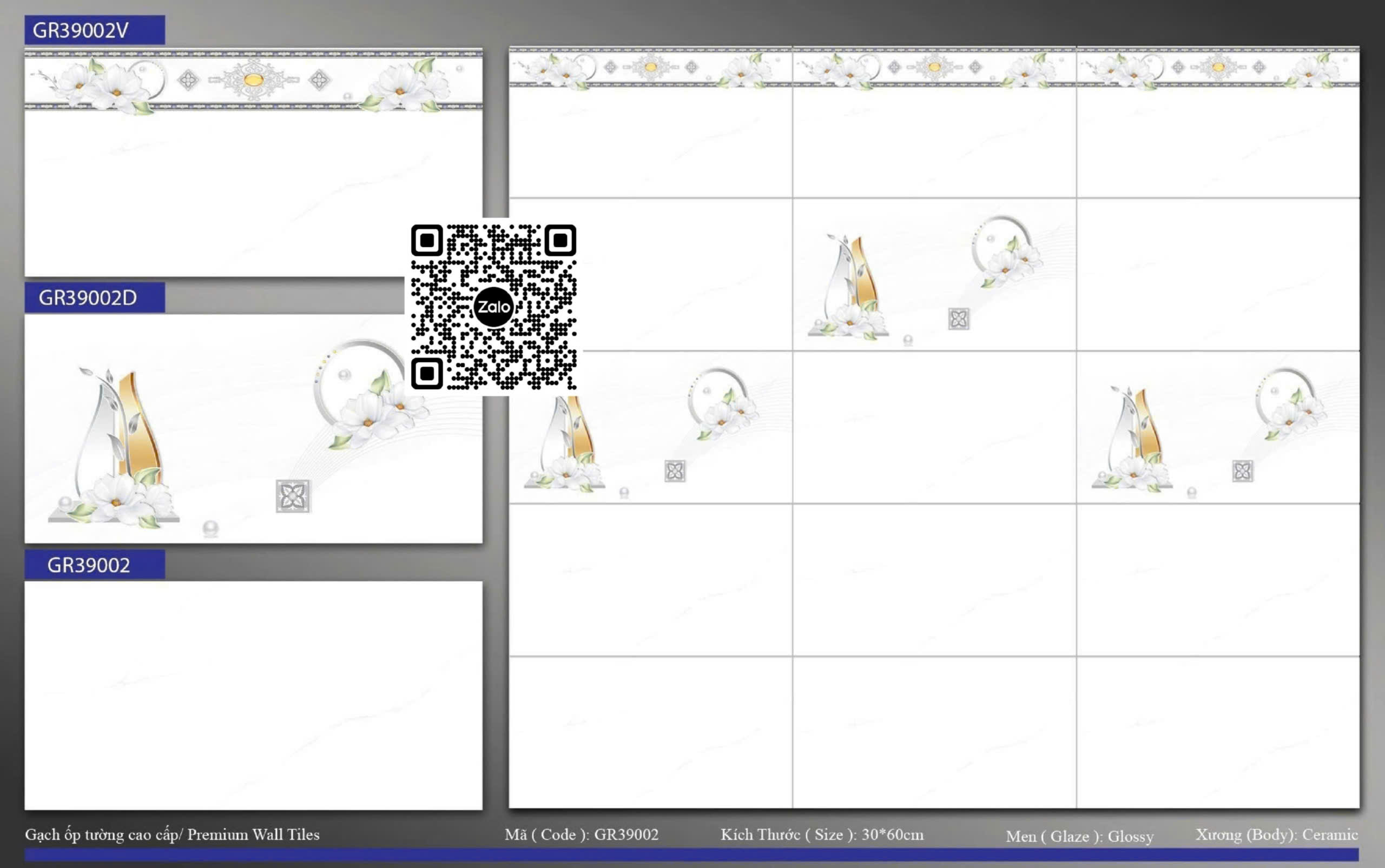Click the yellow oval gem on the GR39002V border
Image resolution: width=1385 pixels, height=868 pixels.
[253, 80]
